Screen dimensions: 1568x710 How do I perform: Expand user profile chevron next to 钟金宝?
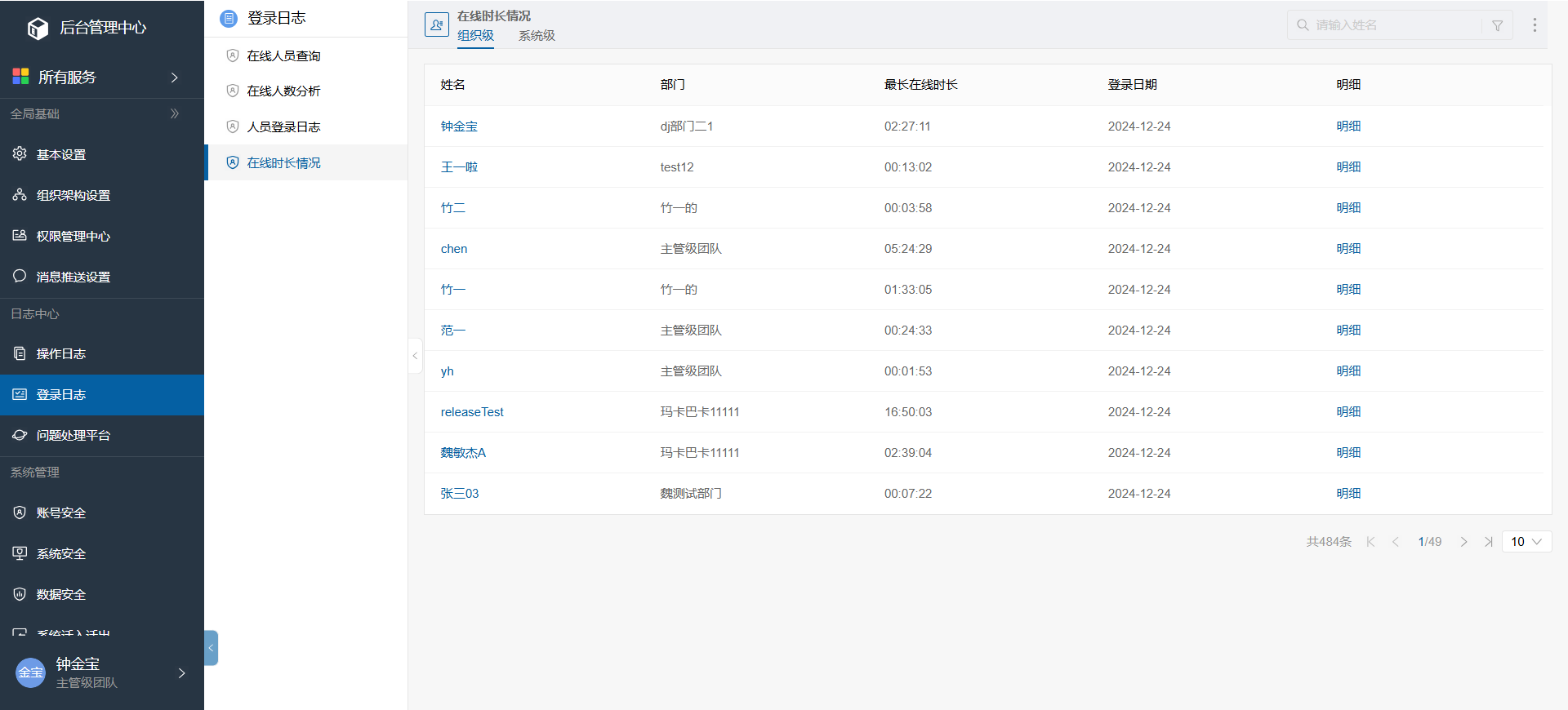click(x=181, y=672)
